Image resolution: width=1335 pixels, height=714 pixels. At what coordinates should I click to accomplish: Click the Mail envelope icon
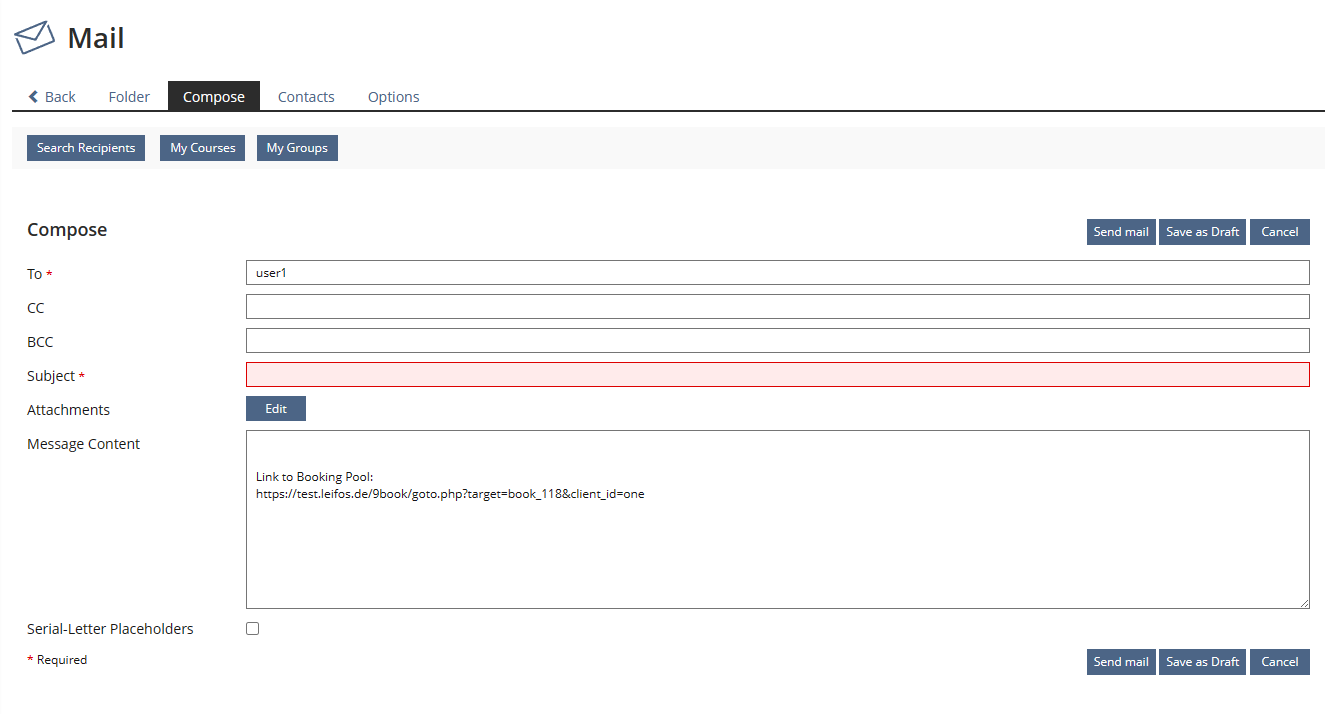(x=34, y=38)
